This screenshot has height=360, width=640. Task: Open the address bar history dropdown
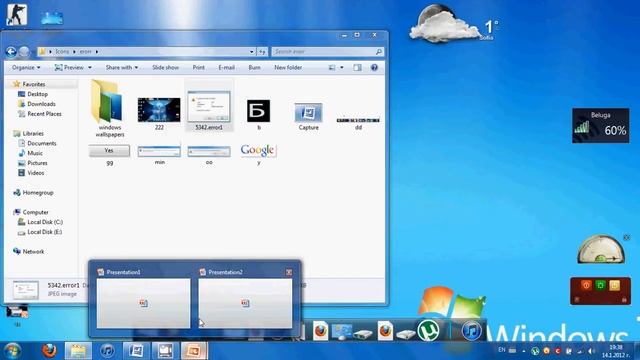(251, 52)
